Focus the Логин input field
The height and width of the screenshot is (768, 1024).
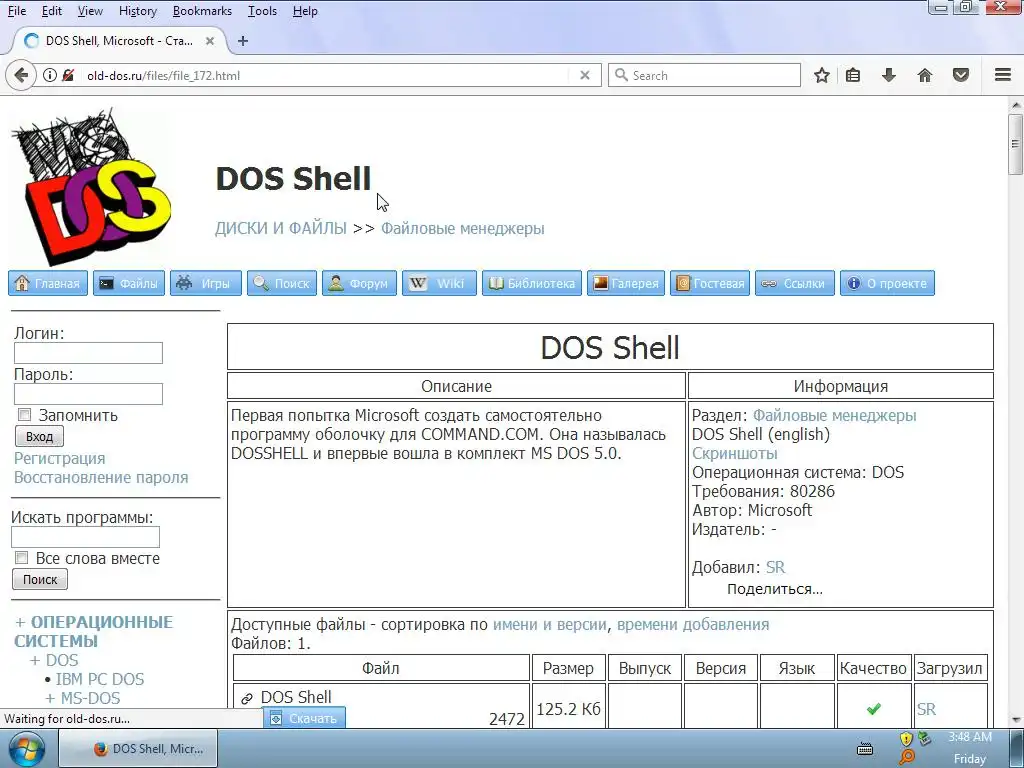pos(88,353)
